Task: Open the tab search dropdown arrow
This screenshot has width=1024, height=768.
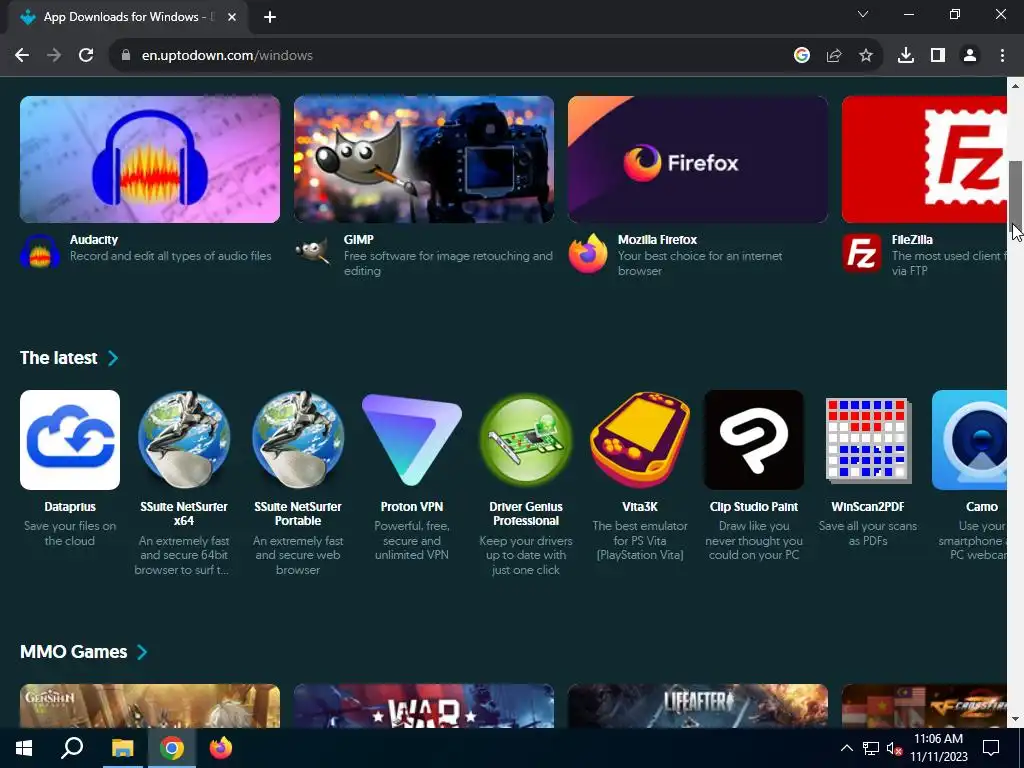Action: (863, 14)
